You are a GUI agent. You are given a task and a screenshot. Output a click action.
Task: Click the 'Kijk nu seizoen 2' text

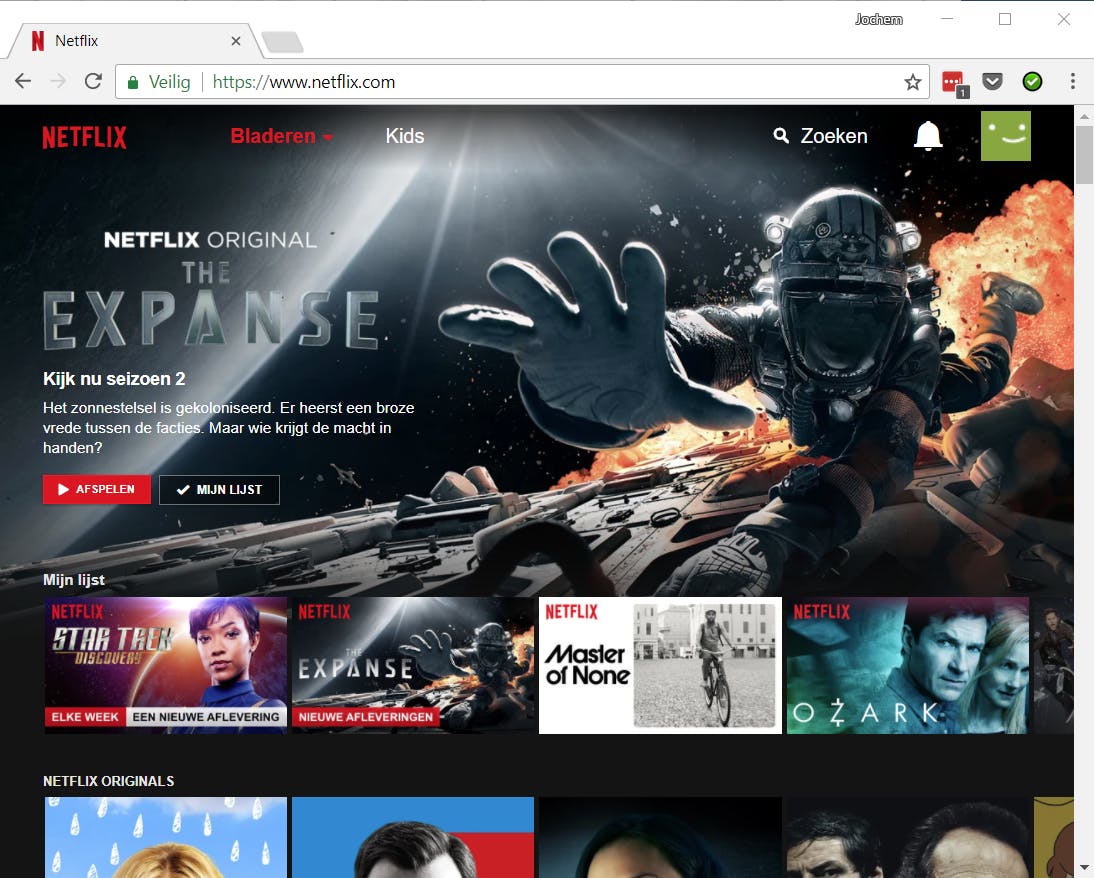[114, 379]
